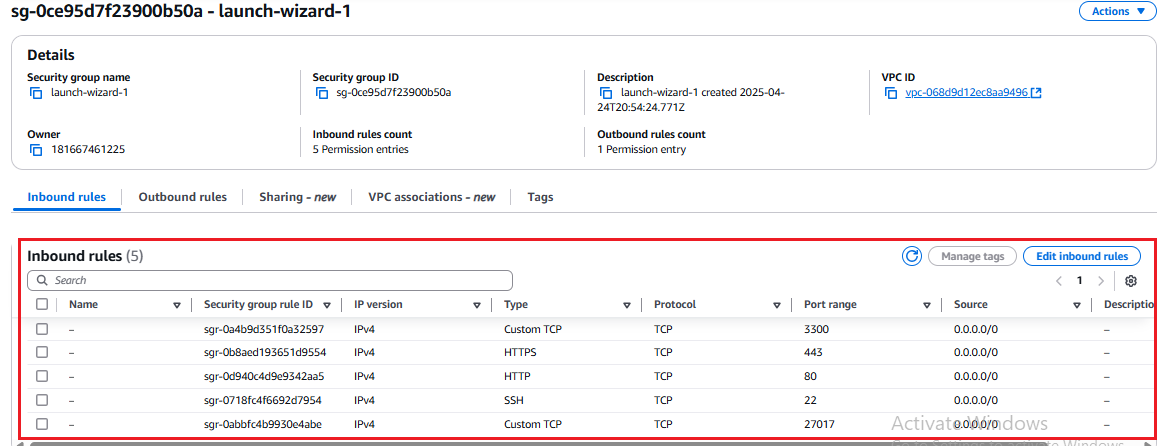Screen dimensions: 1160x446
Task: Click port range value 443
Action: (812, 352)
